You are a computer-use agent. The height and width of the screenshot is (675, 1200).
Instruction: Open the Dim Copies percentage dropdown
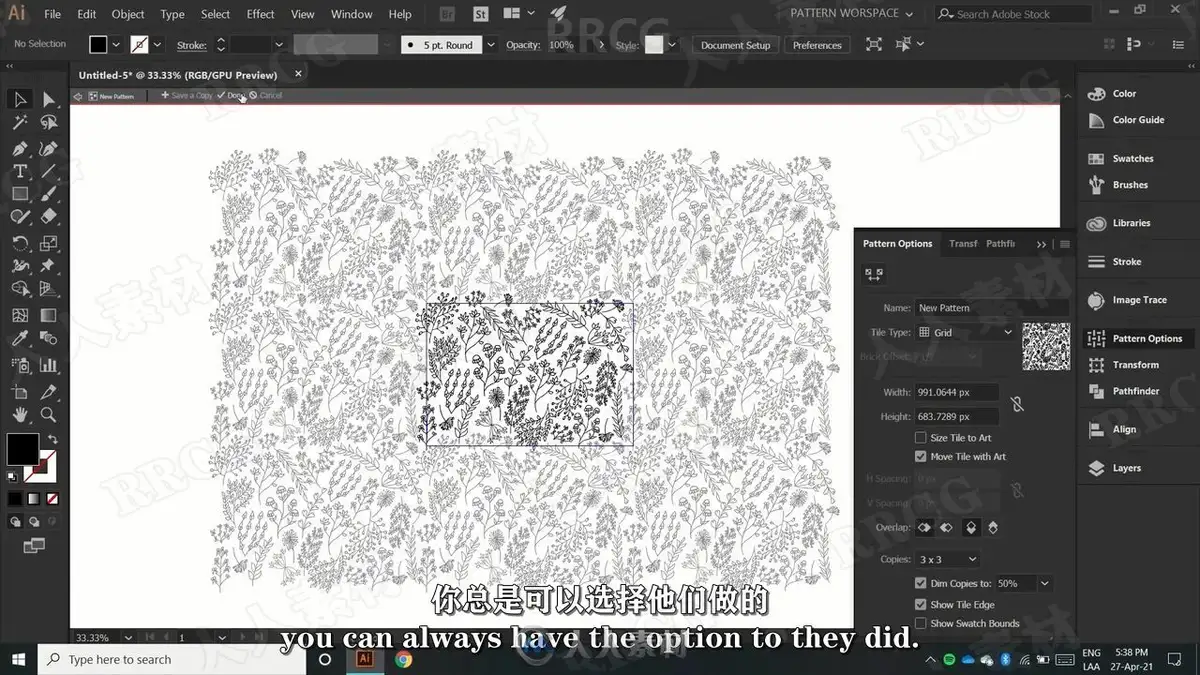(x=1045, y=583)
